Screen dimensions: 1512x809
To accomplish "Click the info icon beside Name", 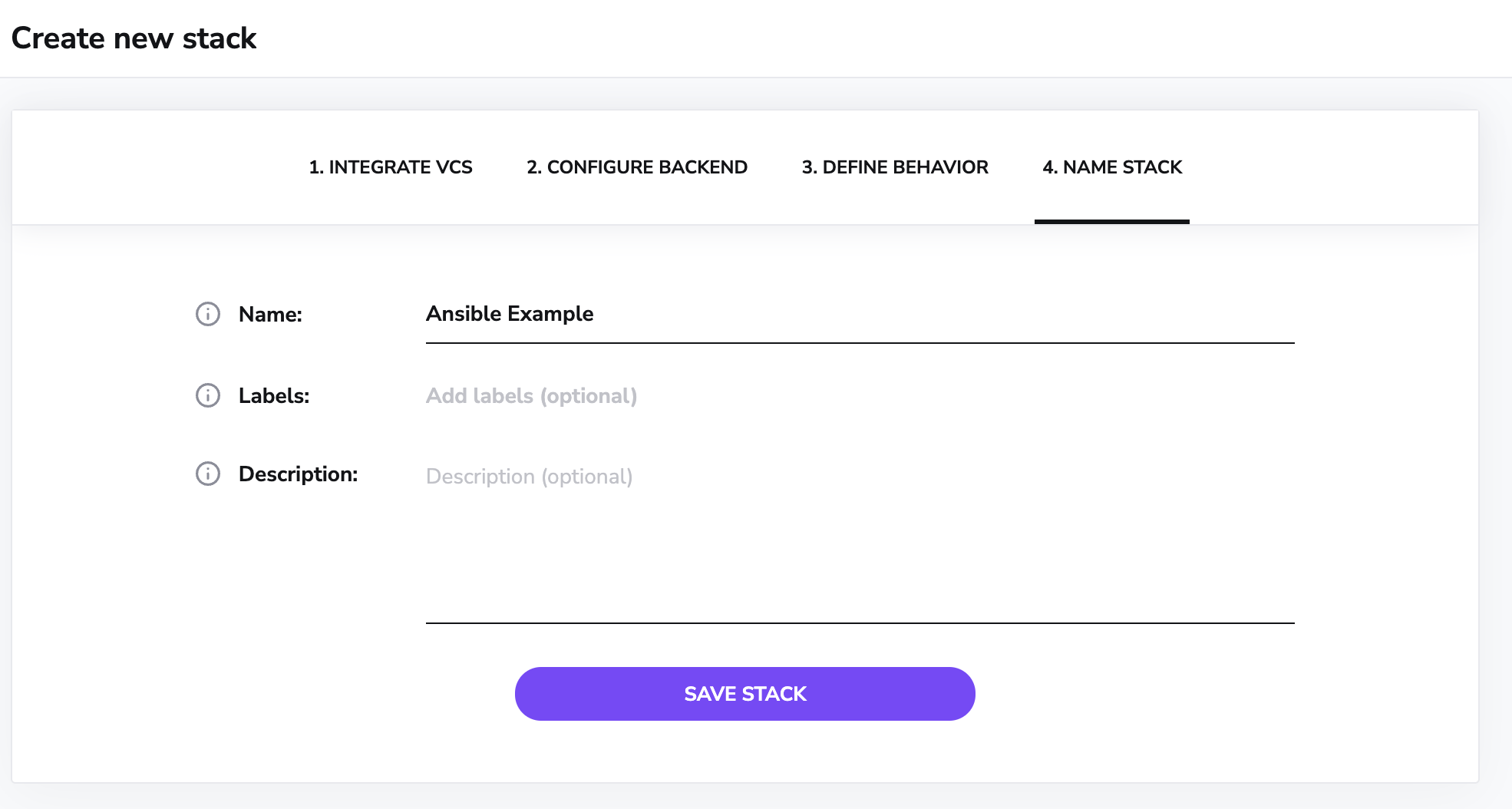I will pyautogui.click(x=208, y=314).
